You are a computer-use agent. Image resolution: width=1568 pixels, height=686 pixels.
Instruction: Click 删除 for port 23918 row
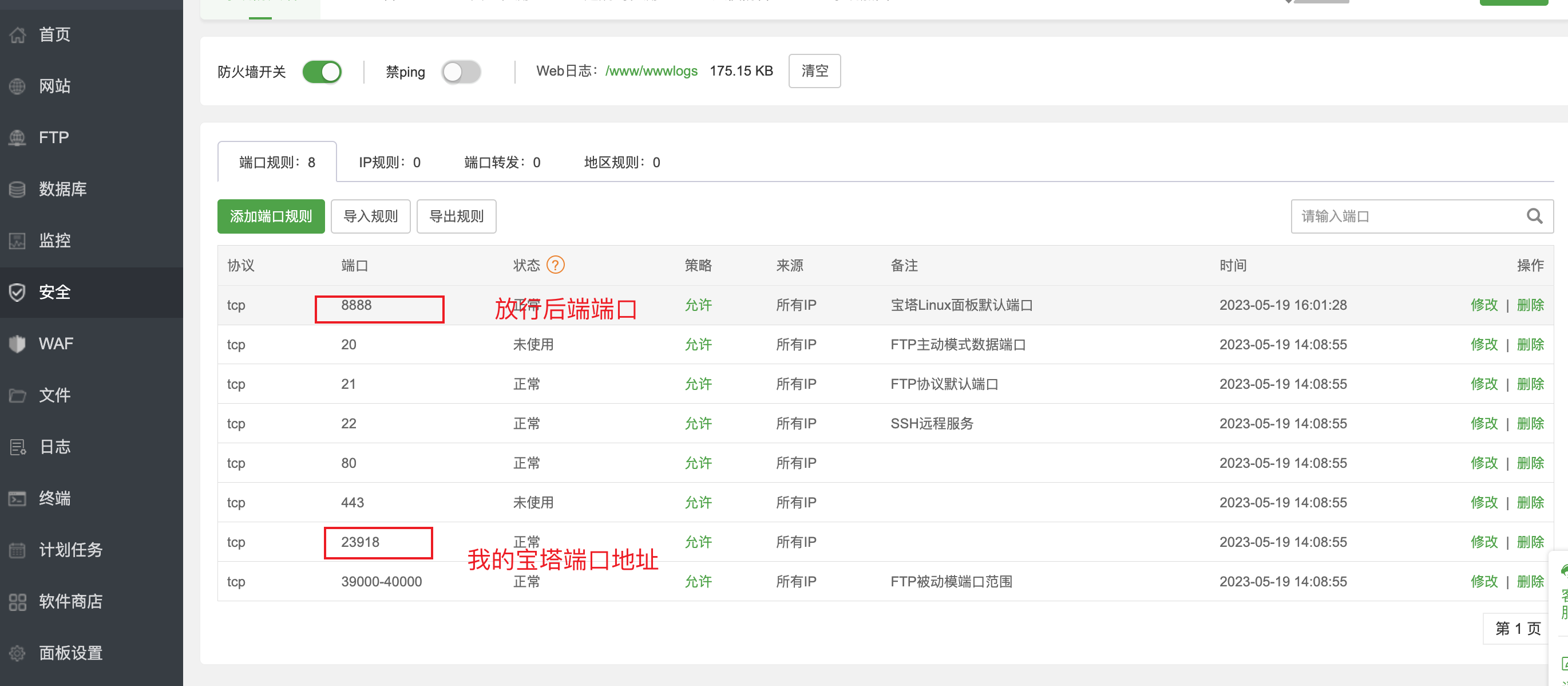coord(1530,542)
